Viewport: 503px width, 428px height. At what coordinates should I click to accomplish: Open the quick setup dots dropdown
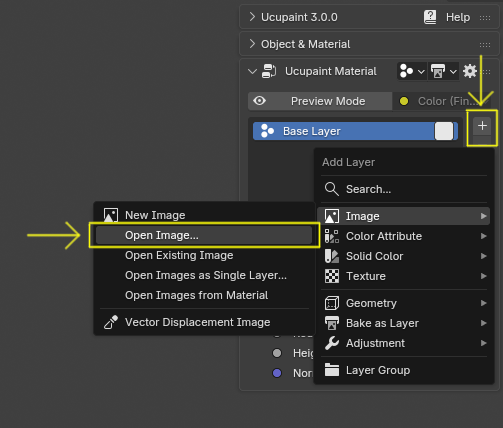412,71
